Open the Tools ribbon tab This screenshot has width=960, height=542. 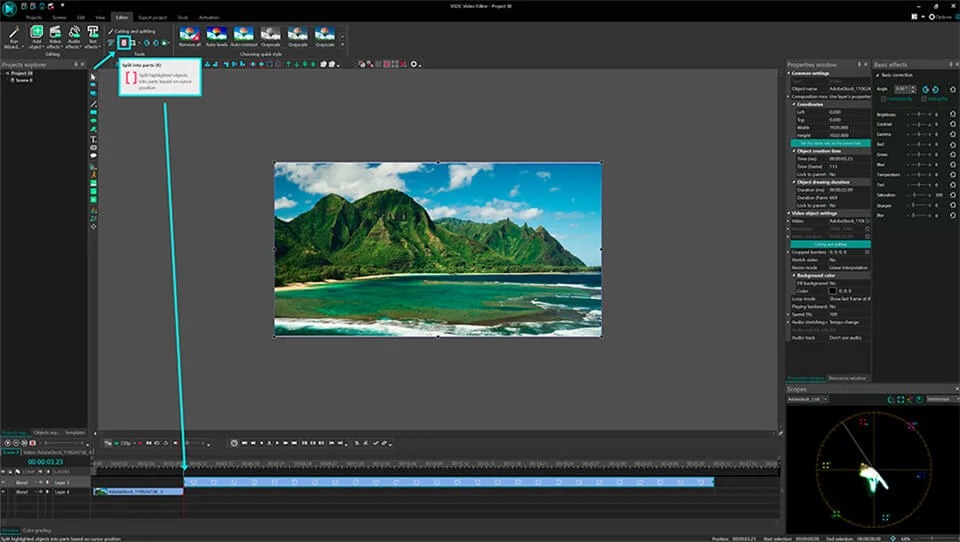(x=183, y=17)
